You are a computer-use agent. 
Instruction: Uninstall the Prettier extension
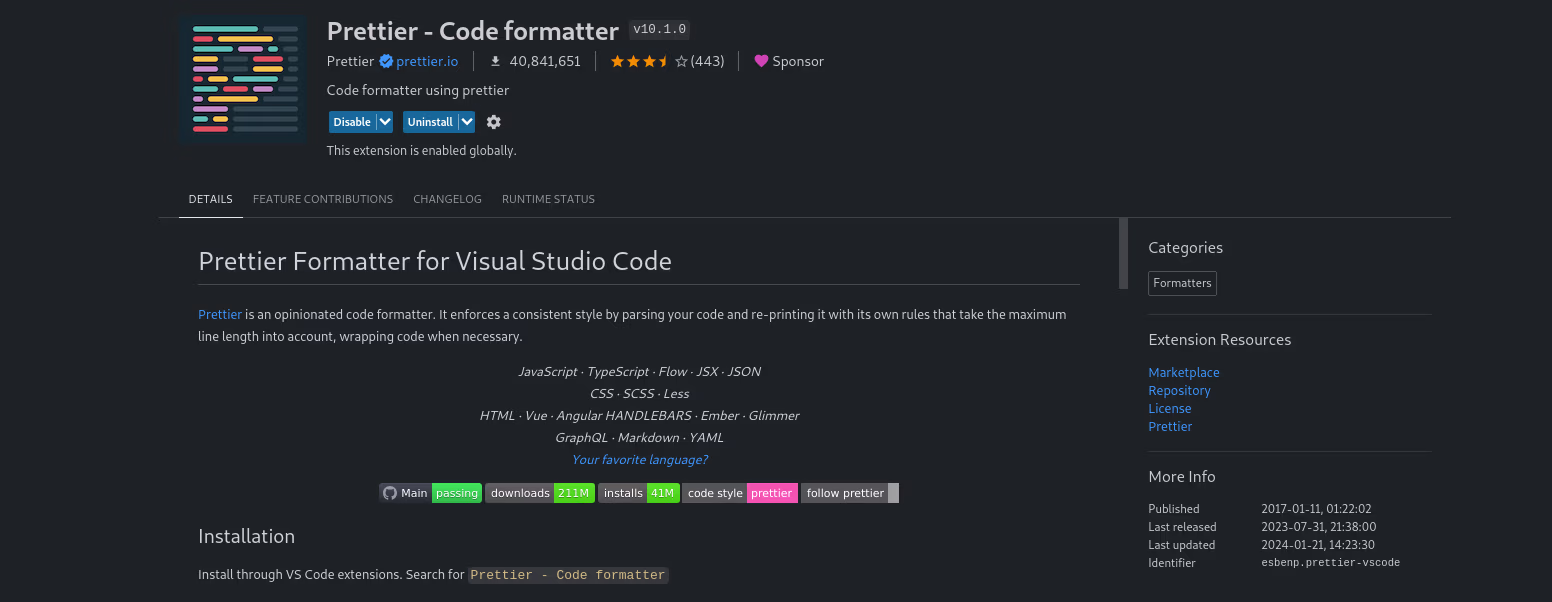pos(430,122)
